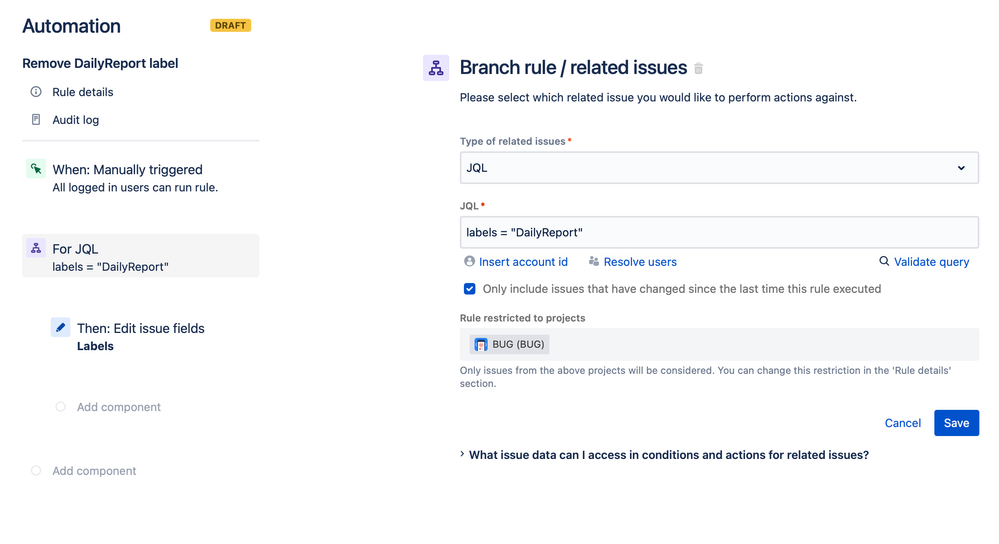Open Rule details section
This screenshot has height=544, width=999.
pyautogui.click(x=83, y=92)
